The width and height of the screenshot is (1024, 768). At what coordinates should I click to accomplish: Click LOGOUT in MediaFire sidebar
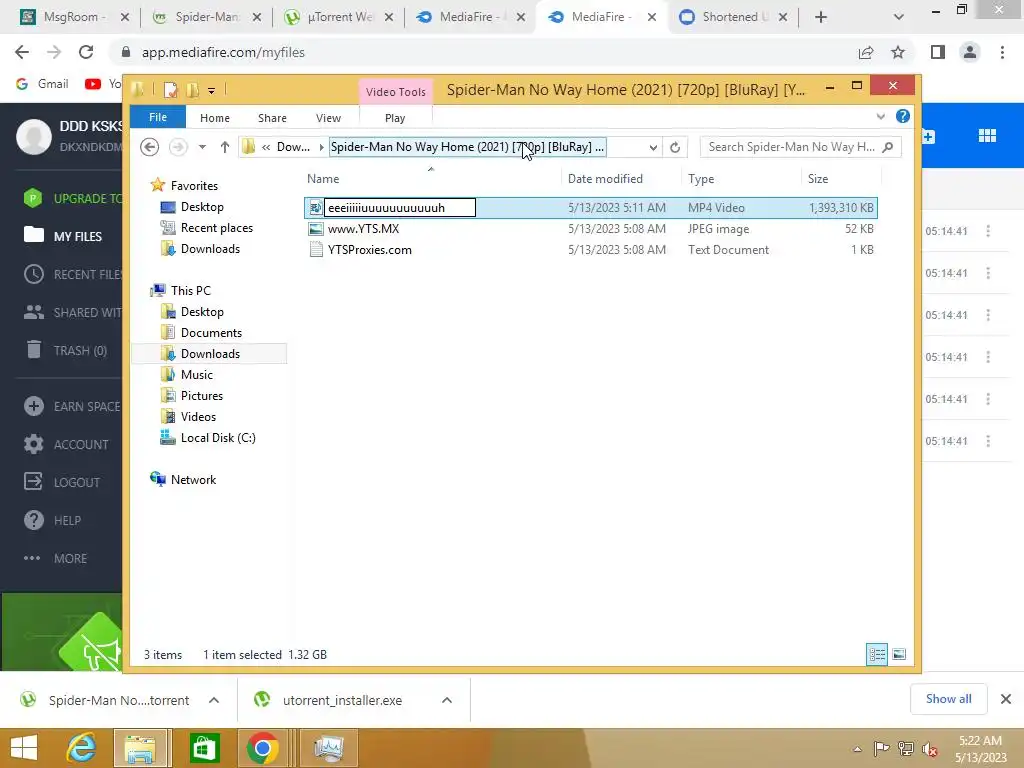62,482
